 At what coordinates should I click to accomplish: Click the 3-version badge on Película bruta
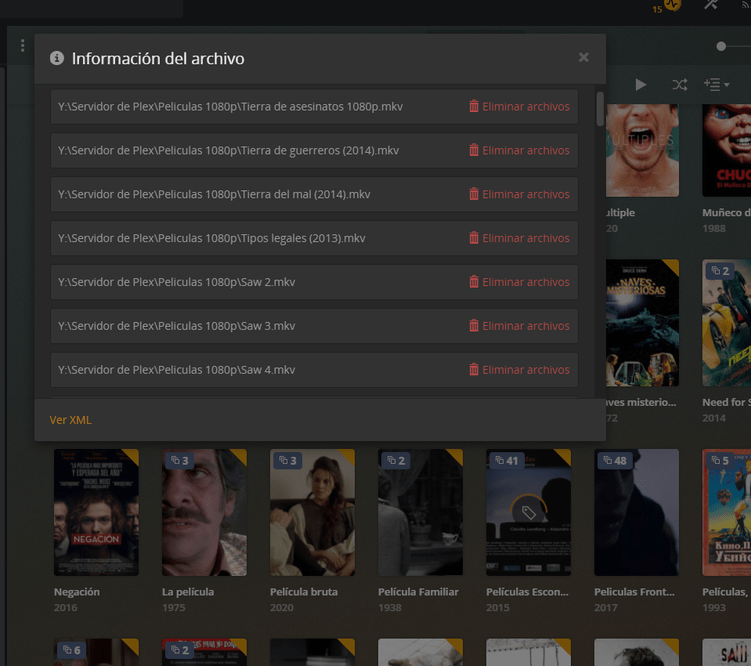288,461
